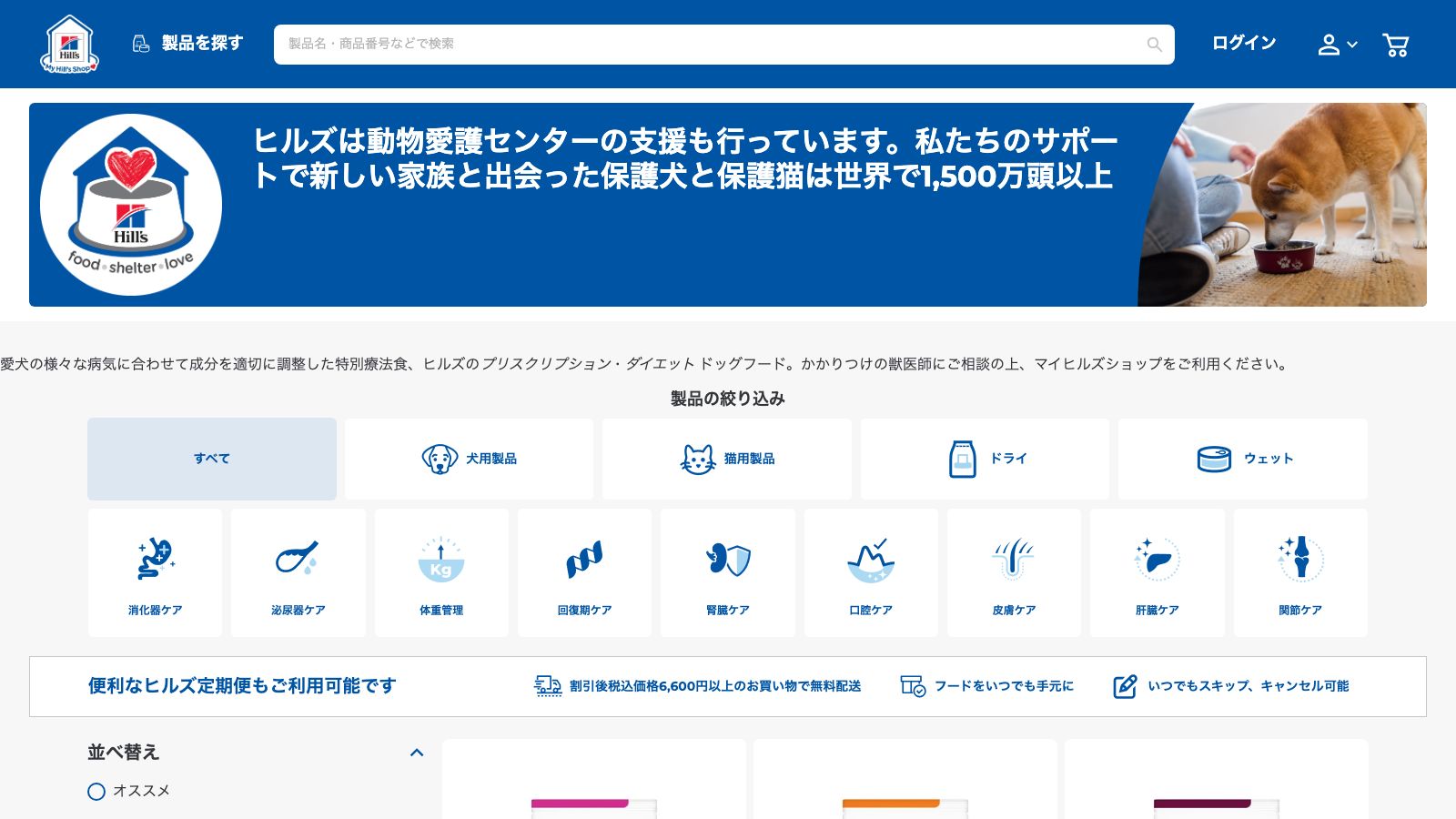Select the オススメ sort radio button
Image resolution: width=1456 pixels, height=819 pixels.
96,792
